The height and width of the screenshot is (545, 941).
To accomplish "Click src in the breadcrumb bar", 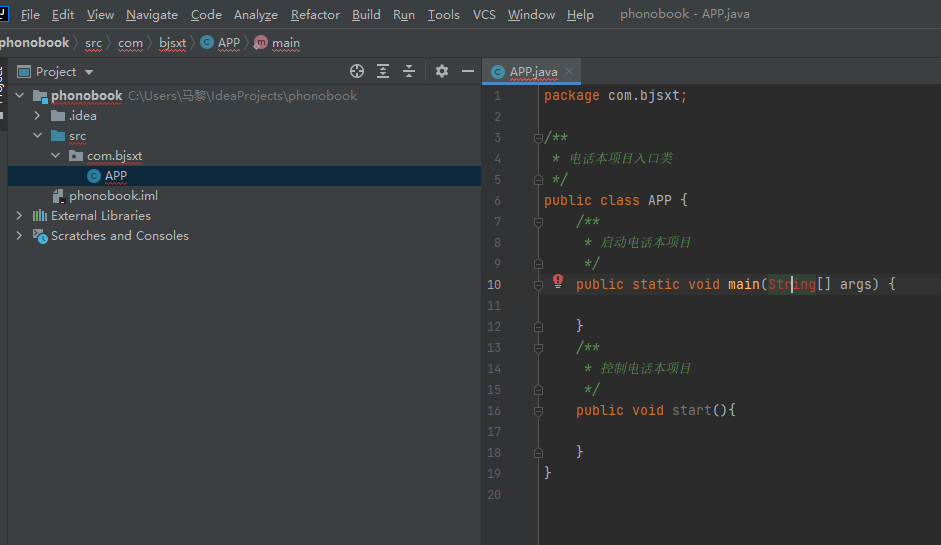I will click(94, 43).
